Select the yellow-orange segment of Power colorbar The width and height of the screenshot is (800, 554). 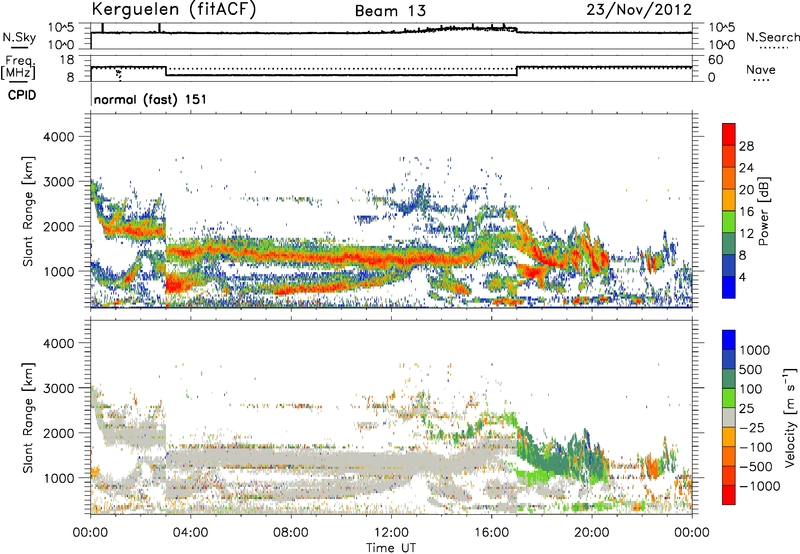point(729,200)
